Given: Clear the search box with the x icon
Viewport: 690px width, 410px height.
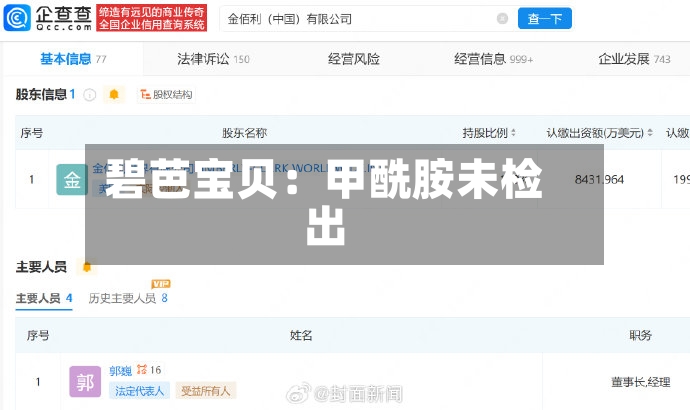Looking at the screenshot, I should click(502, 18).
